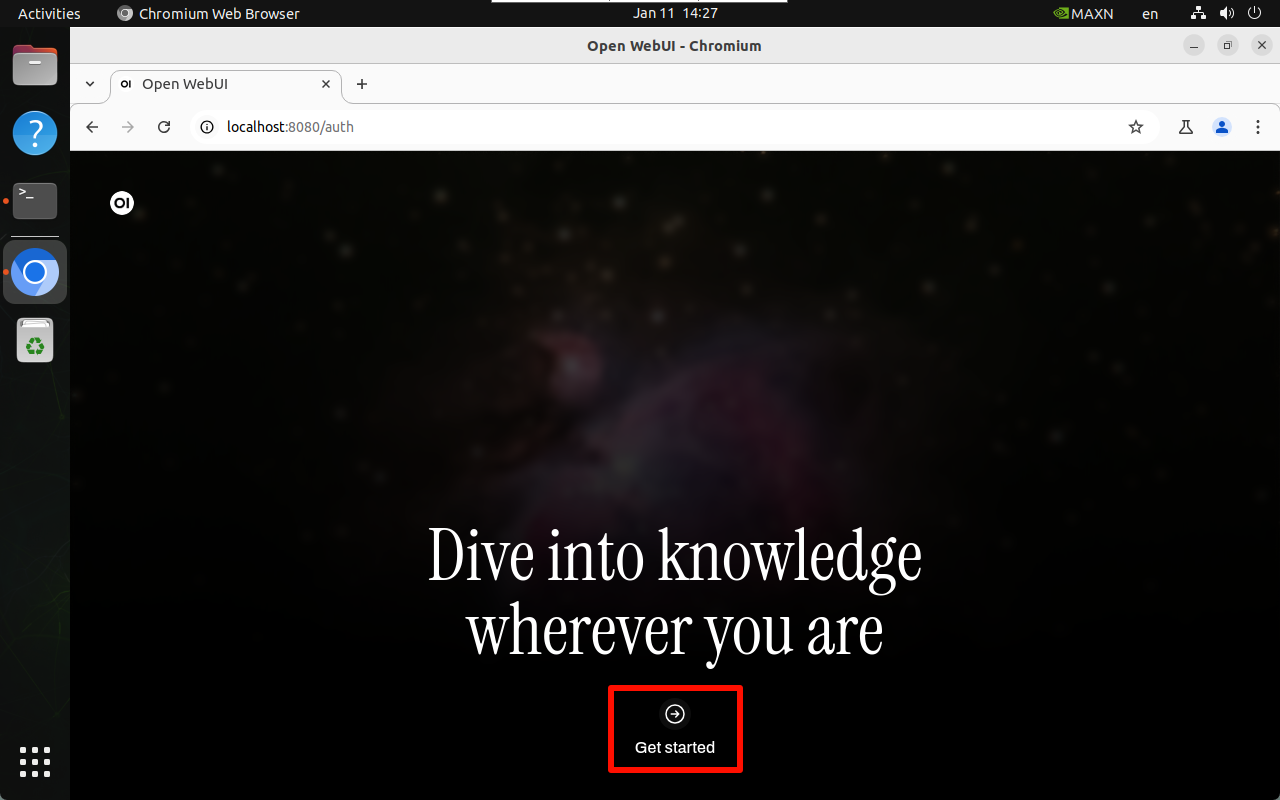This screenshot has height=800, width=1280.
Task: Open the Terminal from the dock
Action: (x=34, y=200)
